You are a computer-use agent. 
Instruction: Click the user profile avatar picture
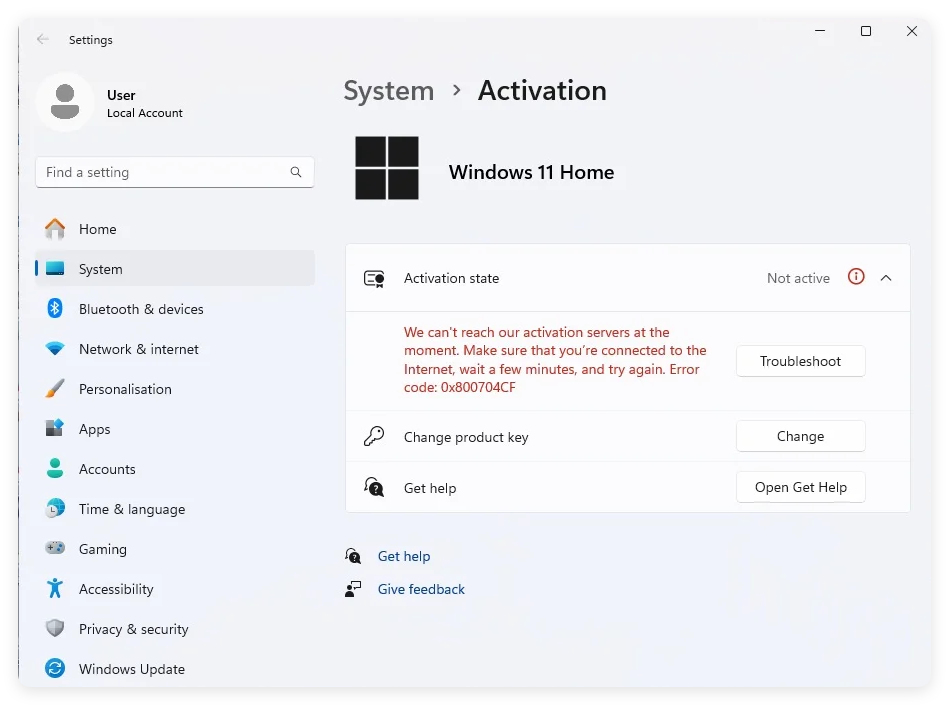coord(65,102)
